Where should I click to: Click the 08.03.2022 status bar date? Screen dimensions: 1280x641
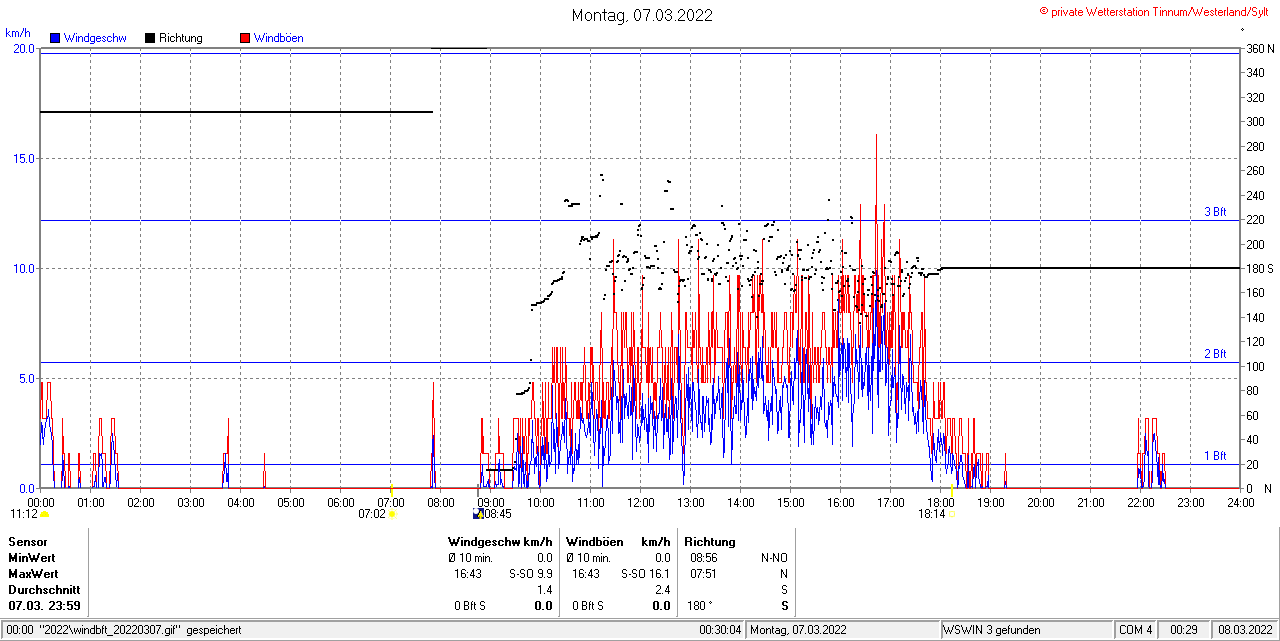click(1246, 630)
